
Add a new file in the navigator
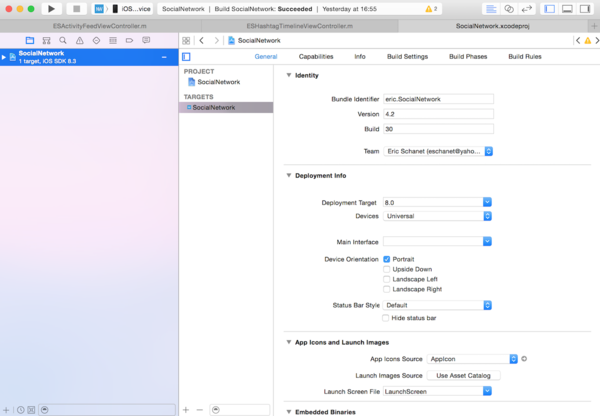6,410
